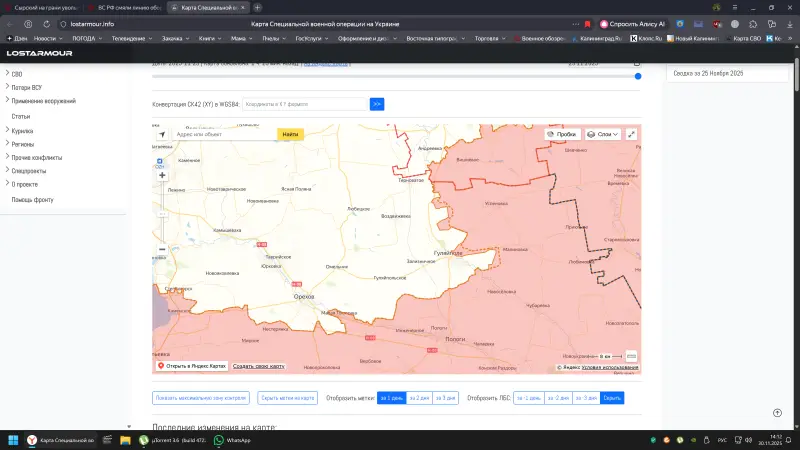The image size is (800, 450).
Task: Expand the Потери ВСУ sidebar section
Action: (26, 87)
